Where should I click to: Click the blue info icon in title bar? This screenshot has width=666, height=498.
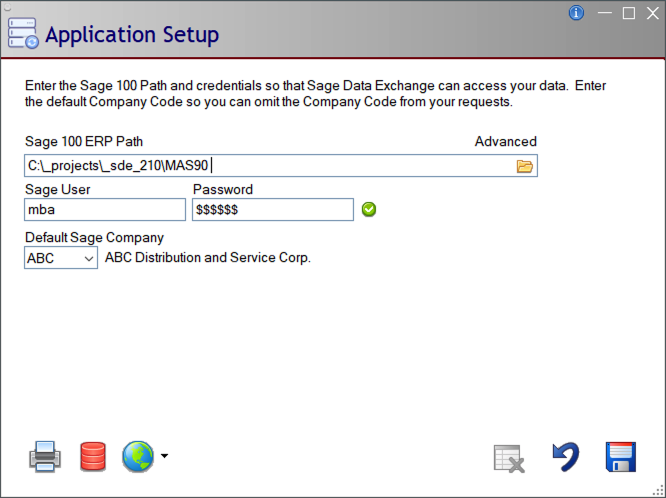coord(576,13)
